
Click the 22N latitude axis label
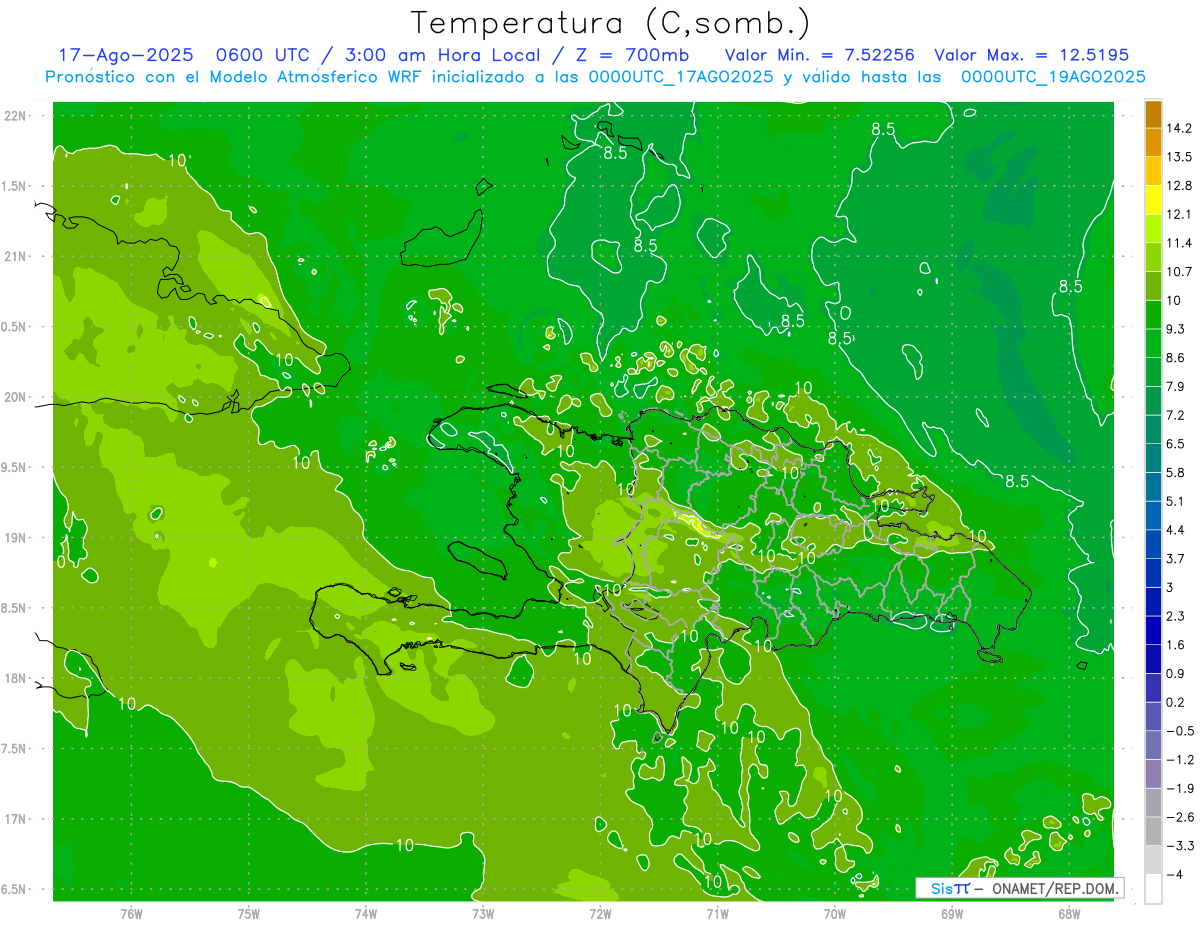[15, 116]
